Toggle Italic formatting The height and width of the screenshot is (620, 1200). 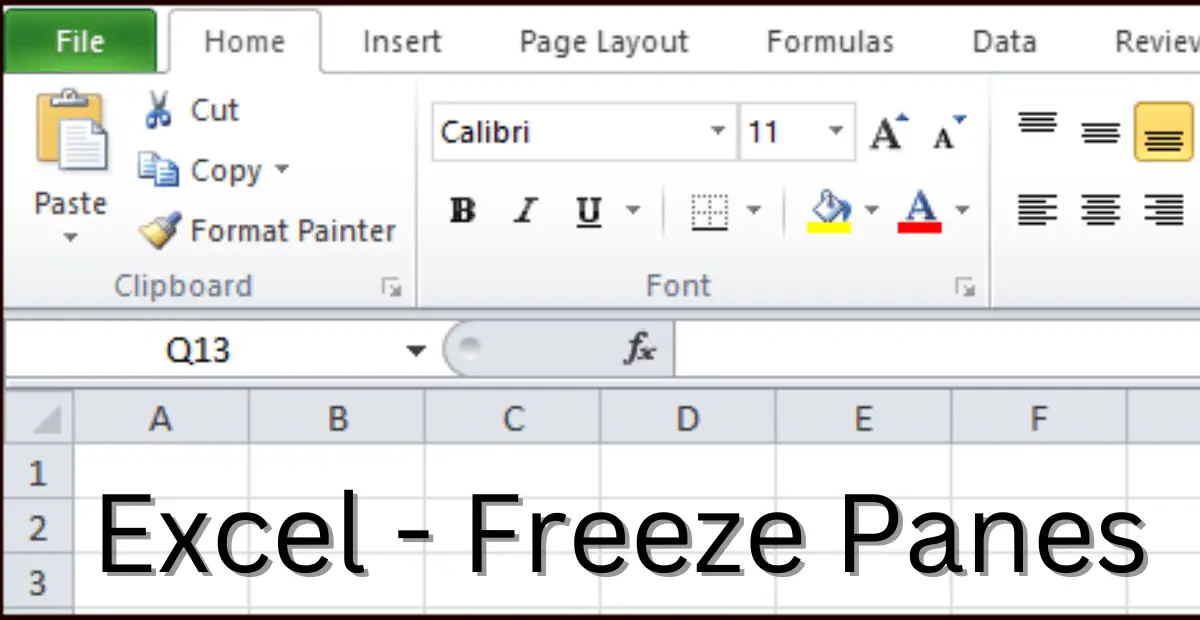[524, 211]
